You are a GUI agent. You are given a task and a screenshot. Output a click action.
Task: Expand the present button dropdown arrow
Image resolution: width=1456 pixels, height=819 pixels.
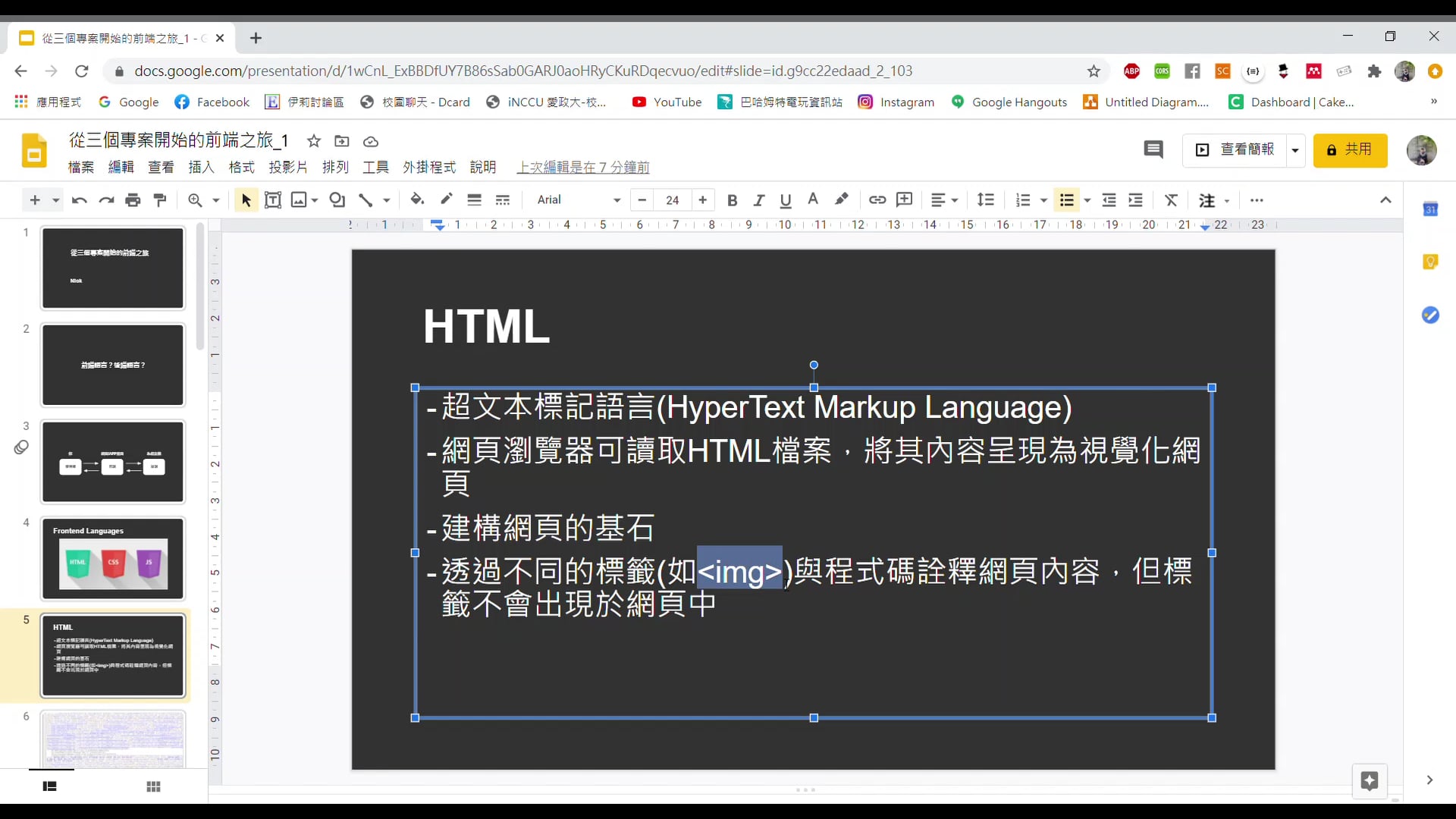1295,150
